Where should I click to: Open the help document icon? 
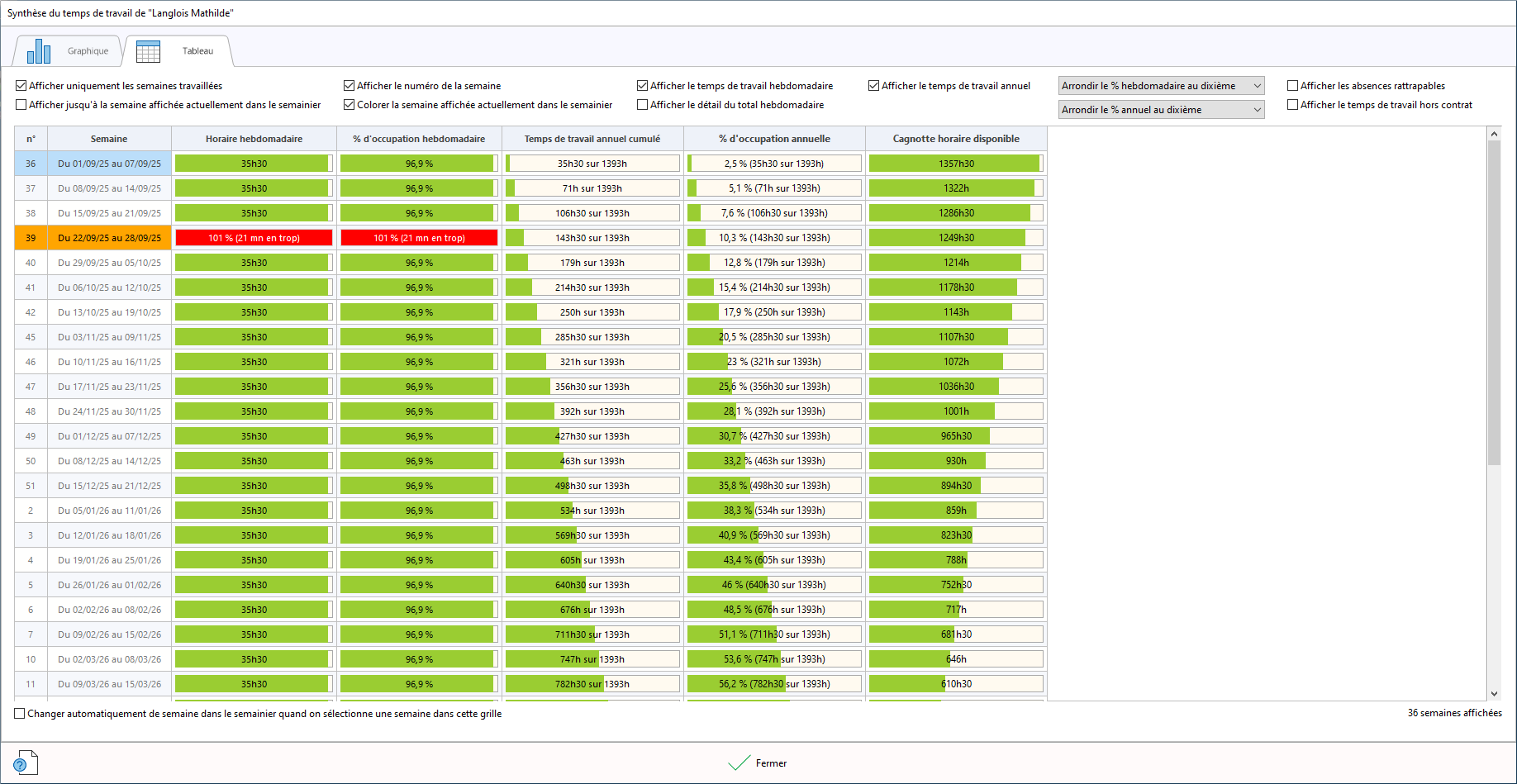26,763
